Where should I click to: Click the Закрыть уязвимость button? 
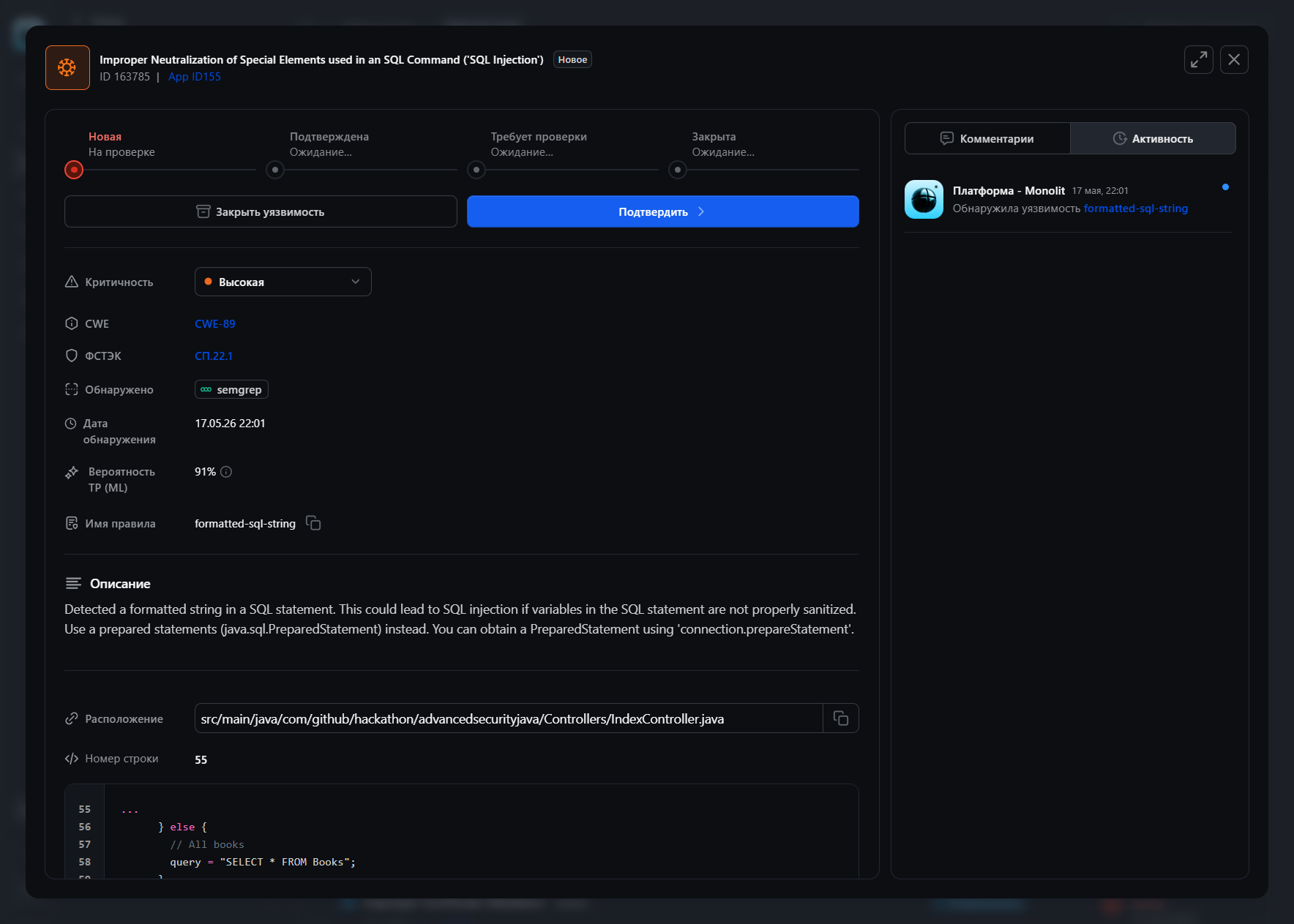point(261,211)
